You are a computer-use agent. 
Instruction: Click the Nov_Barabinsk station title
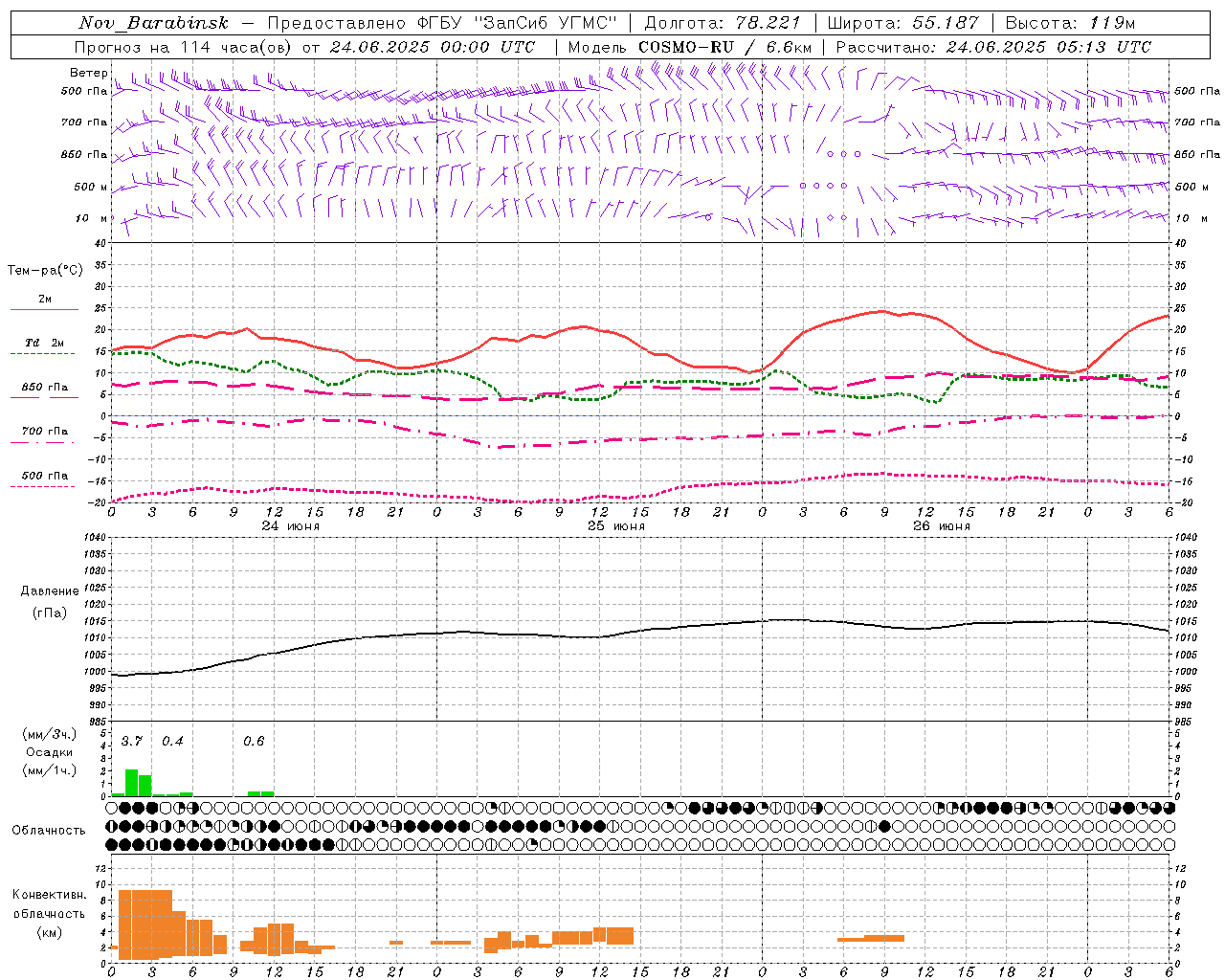click(154, 23)
